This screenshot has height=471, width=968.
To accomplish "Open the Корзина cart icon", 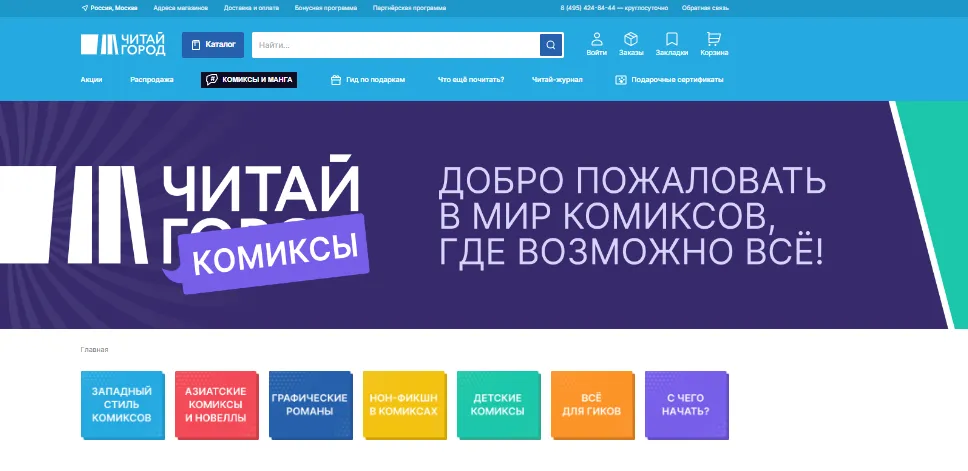I will tap(714, 44).
